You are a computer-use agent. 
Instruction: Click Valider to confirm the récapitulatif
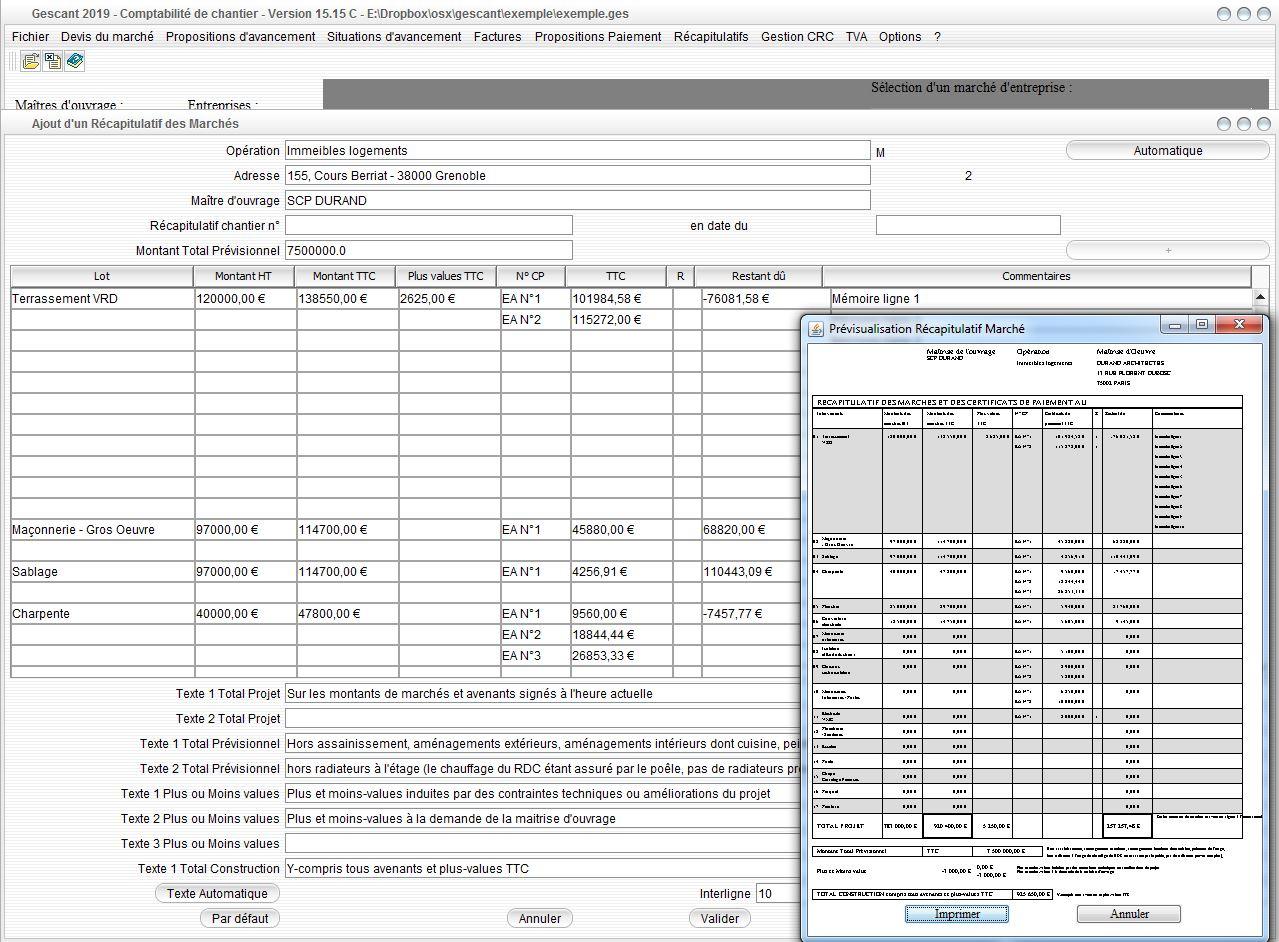(720, 918)
